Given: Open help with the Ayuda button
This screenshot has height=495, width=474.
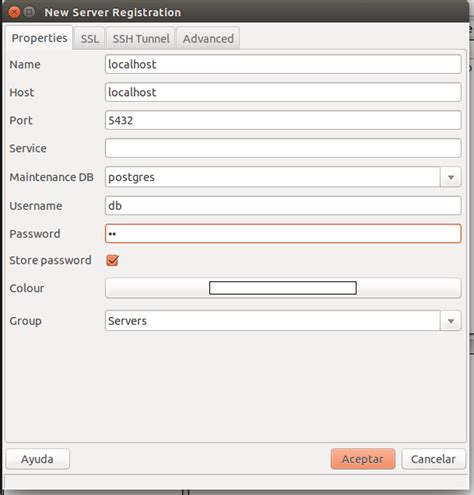Looking at the screenshot, I should 37,459.
